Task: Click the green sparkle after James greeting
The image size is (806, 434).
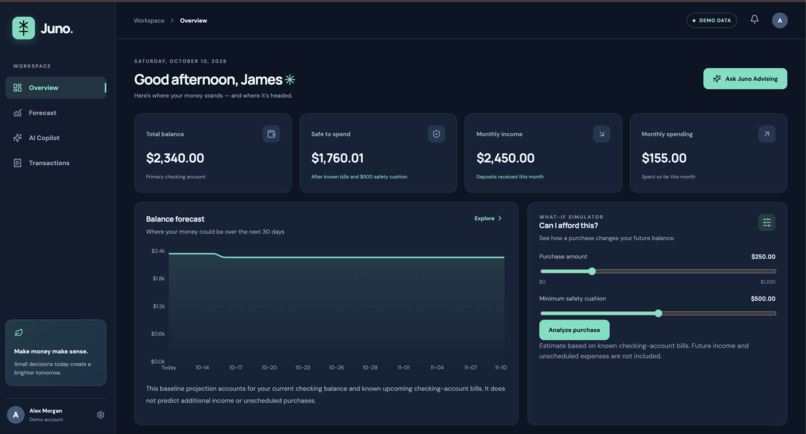Action: [290, 80]
